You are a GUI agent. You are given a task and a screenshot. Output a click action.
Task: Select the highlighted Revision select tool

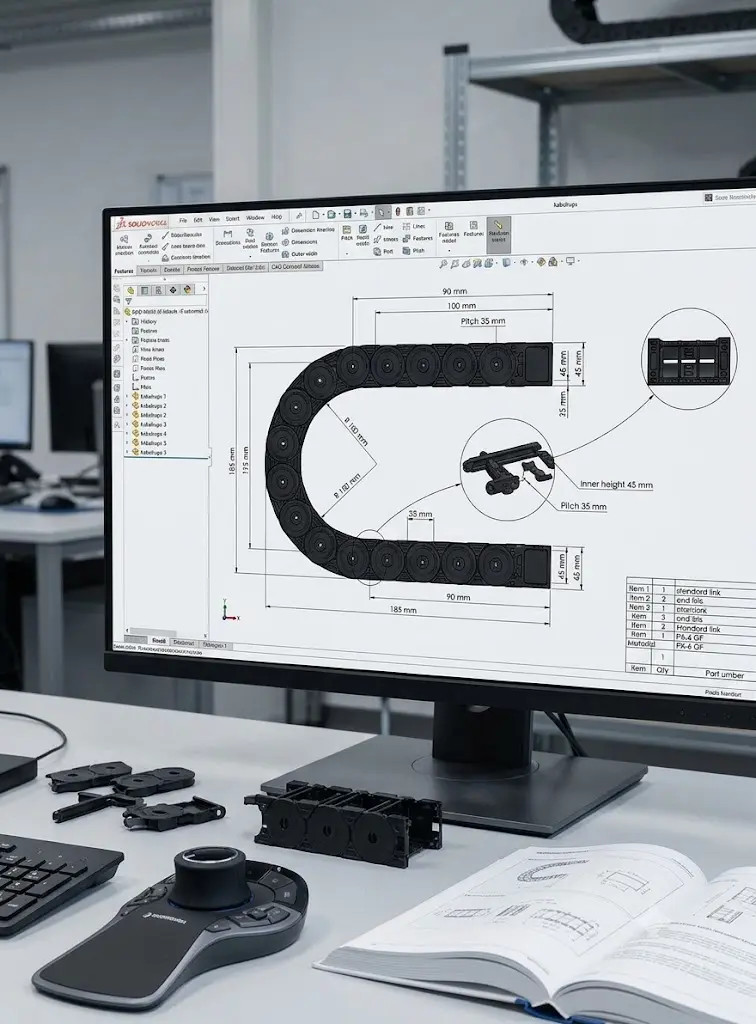point(499,233)
